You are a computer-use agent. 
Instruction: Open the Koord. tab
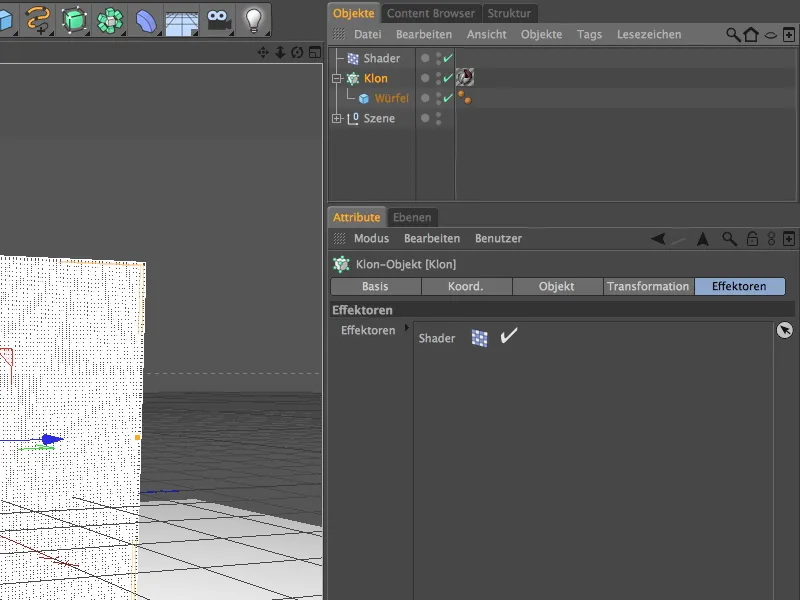point(466,286)
